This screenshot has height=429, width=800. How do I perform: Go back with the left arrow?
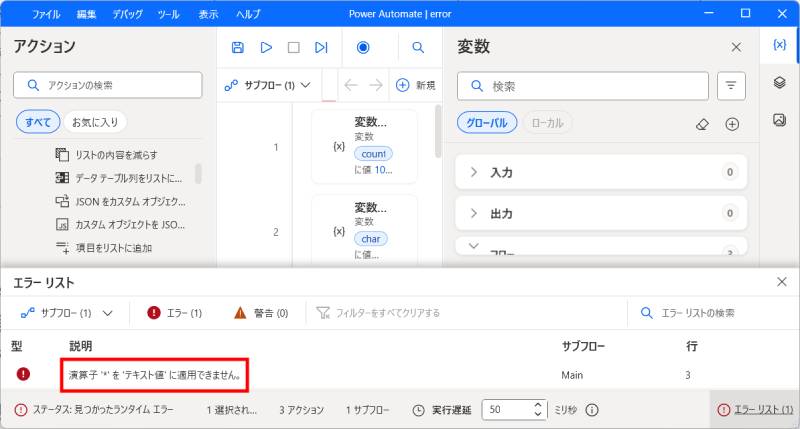pos(351,85)
